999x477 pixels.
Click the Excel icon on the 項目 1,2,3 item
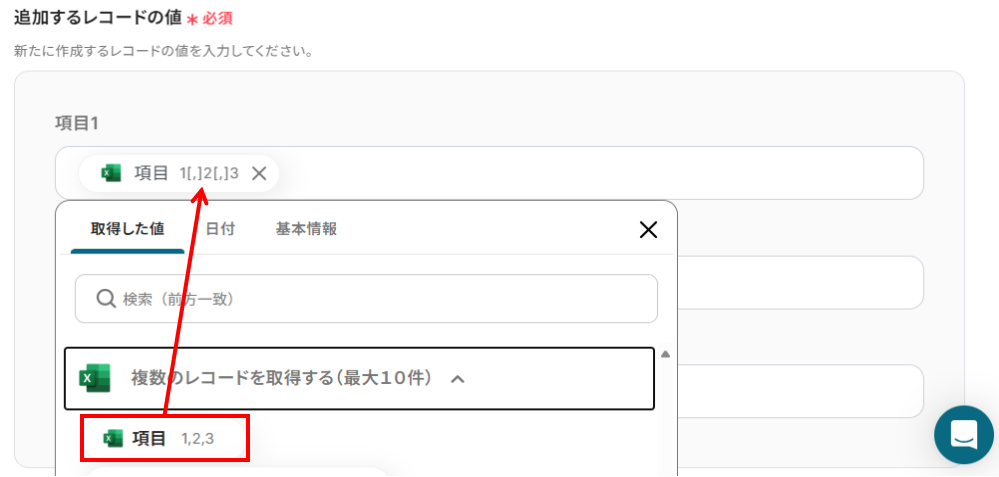coord(113,439)
